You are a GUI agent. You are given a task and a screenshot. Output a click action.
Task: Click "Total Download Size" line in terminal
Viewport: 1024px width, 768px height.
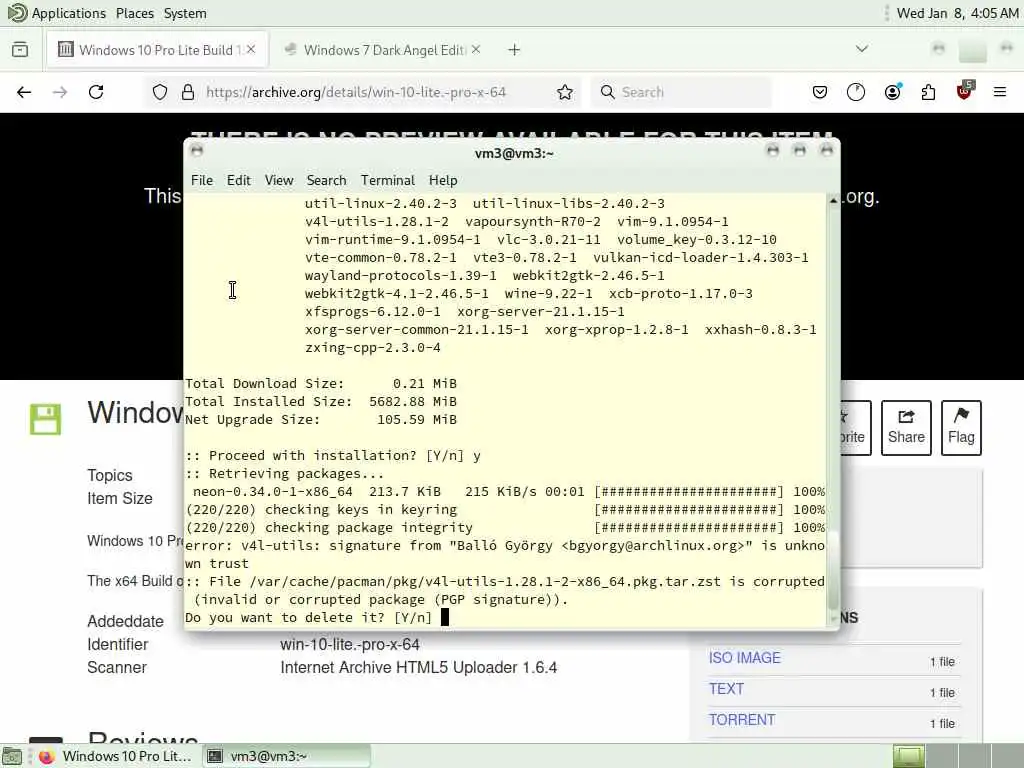[x=321, y=383]
